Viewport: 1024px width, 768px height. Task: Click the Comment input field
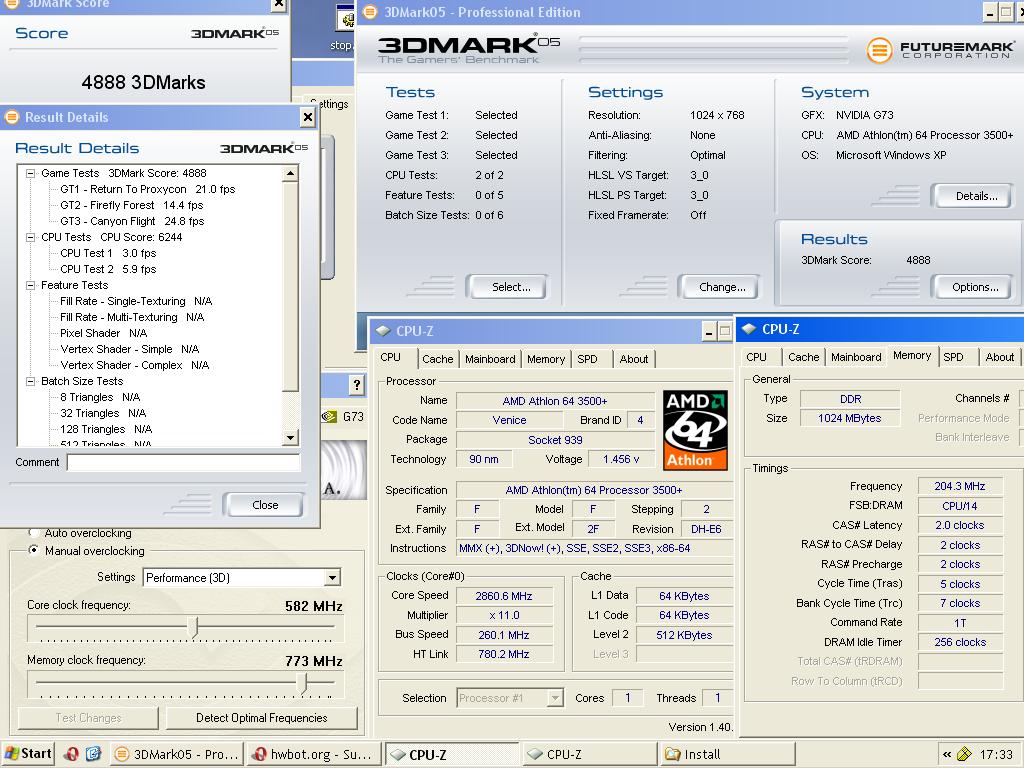click(184, 462)
